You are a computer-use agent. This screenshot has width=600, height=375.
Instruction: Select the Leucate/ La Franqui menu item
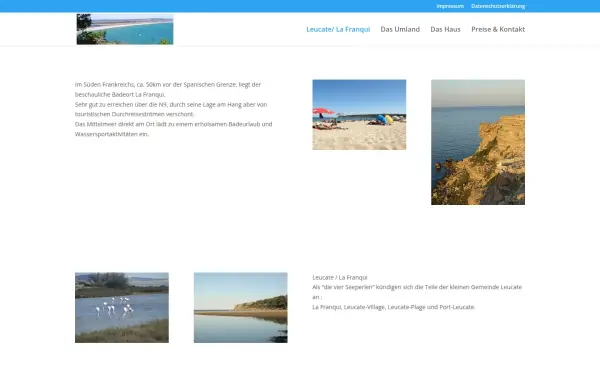tap(338, 29)
